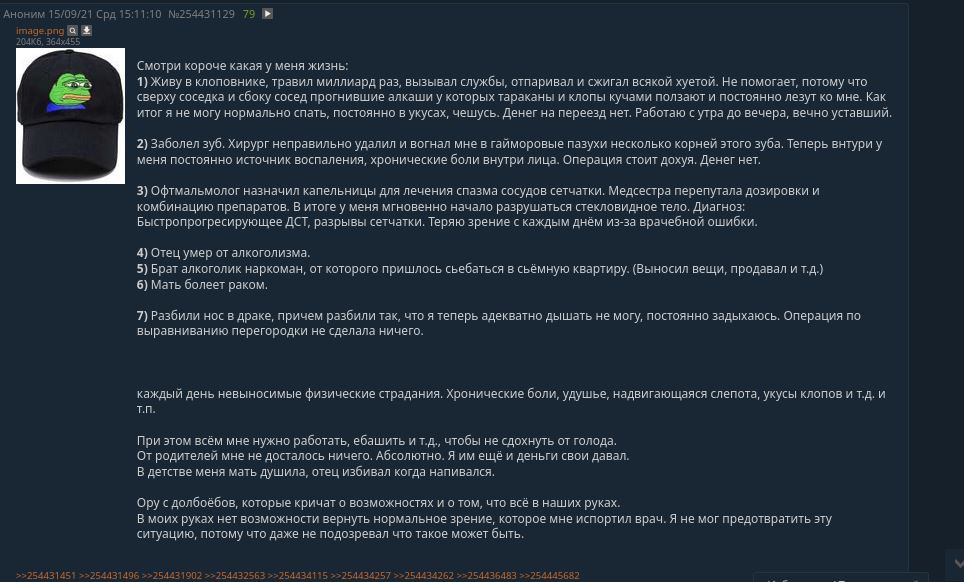Image resolution: width=964 pixels, height=582 pixels.
Task: Open reply link >>254431496
Action: coord(109,576)
